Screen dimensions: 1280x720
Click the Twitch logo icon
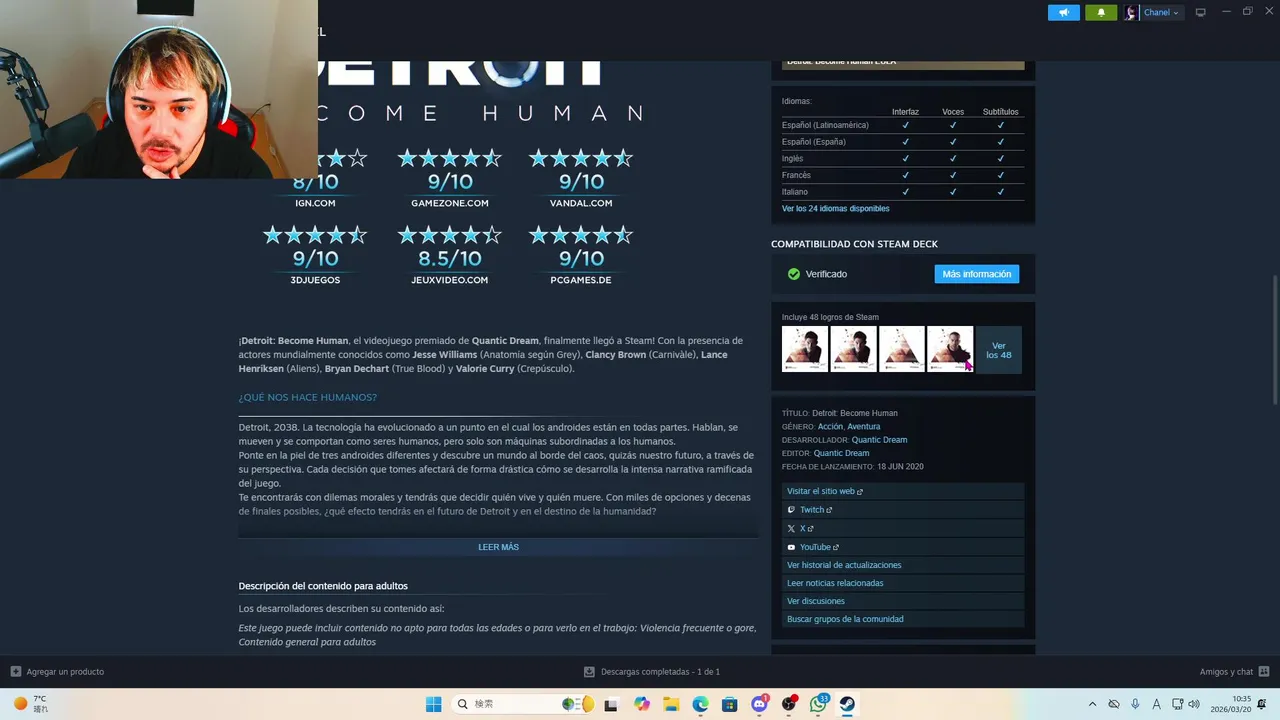[791, 510]
